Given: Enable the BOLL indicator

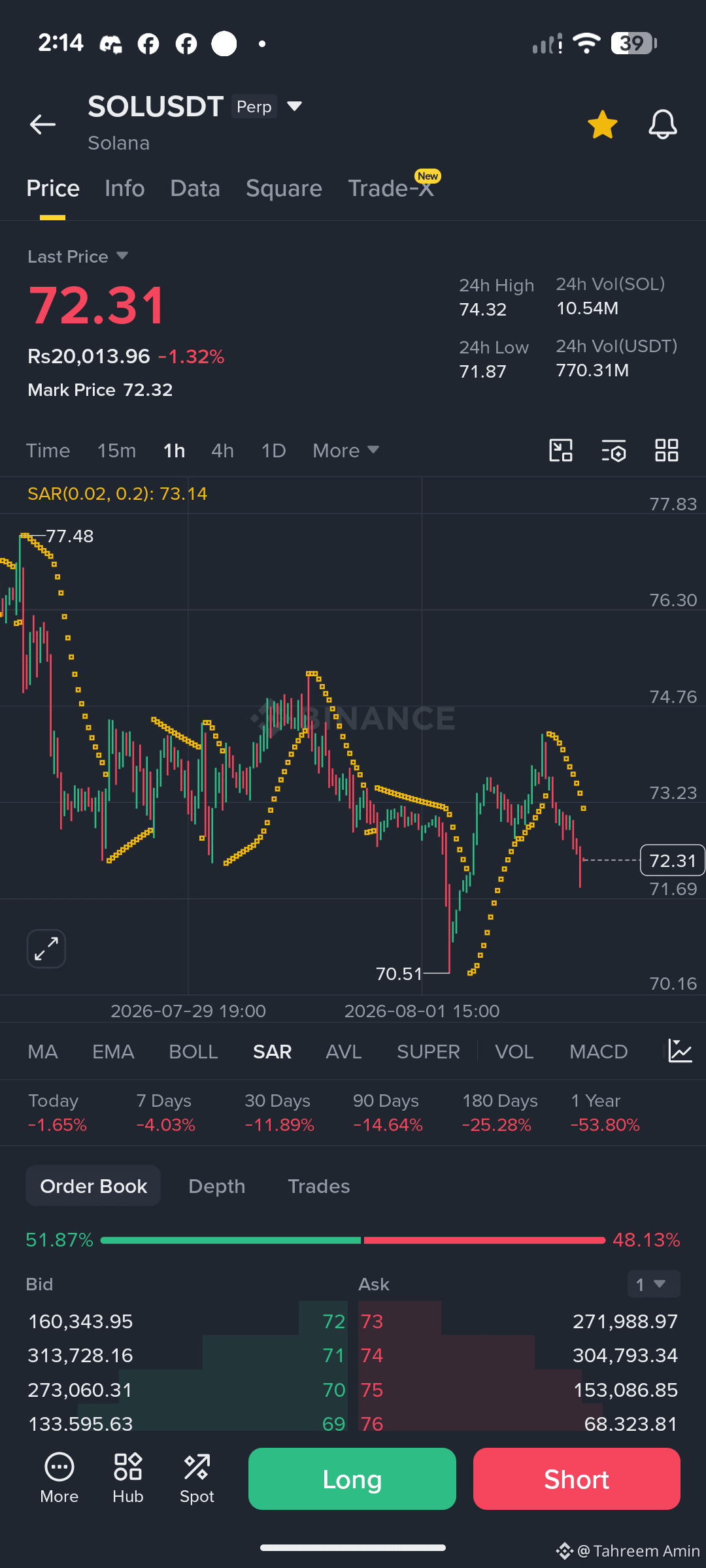Looking at the screenshot, I should (x=193, y=1051).
